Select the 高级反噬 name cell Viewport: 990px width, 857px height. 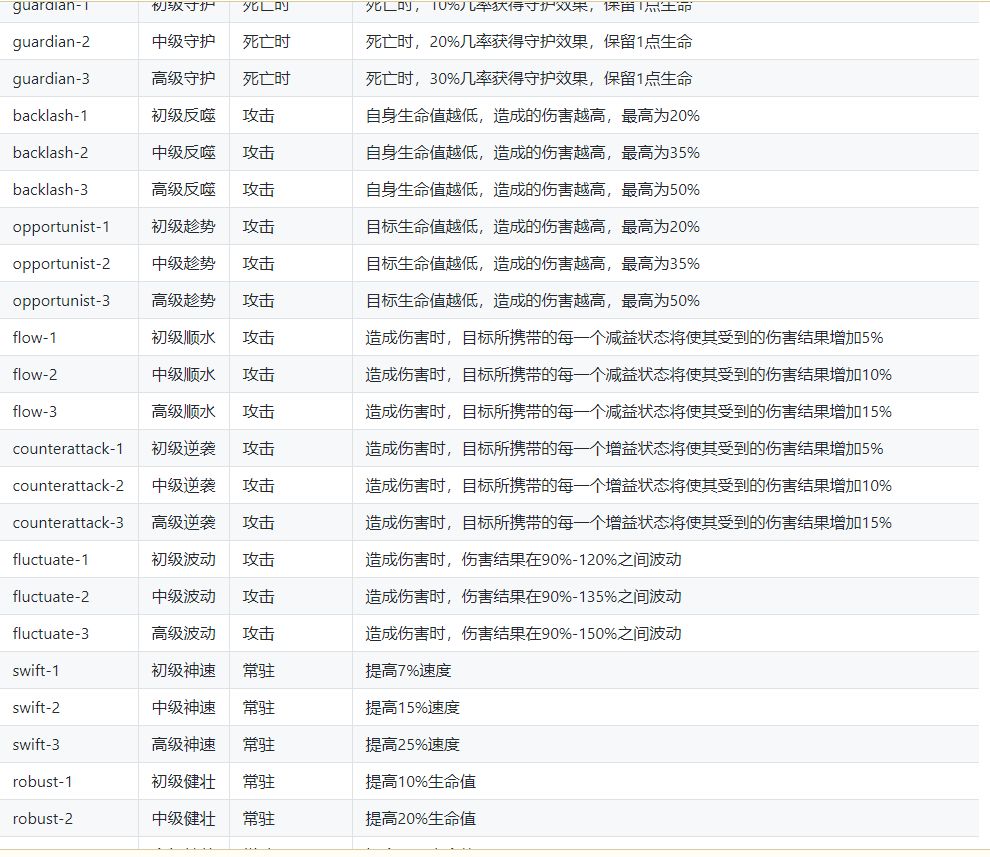coord(184,189)
